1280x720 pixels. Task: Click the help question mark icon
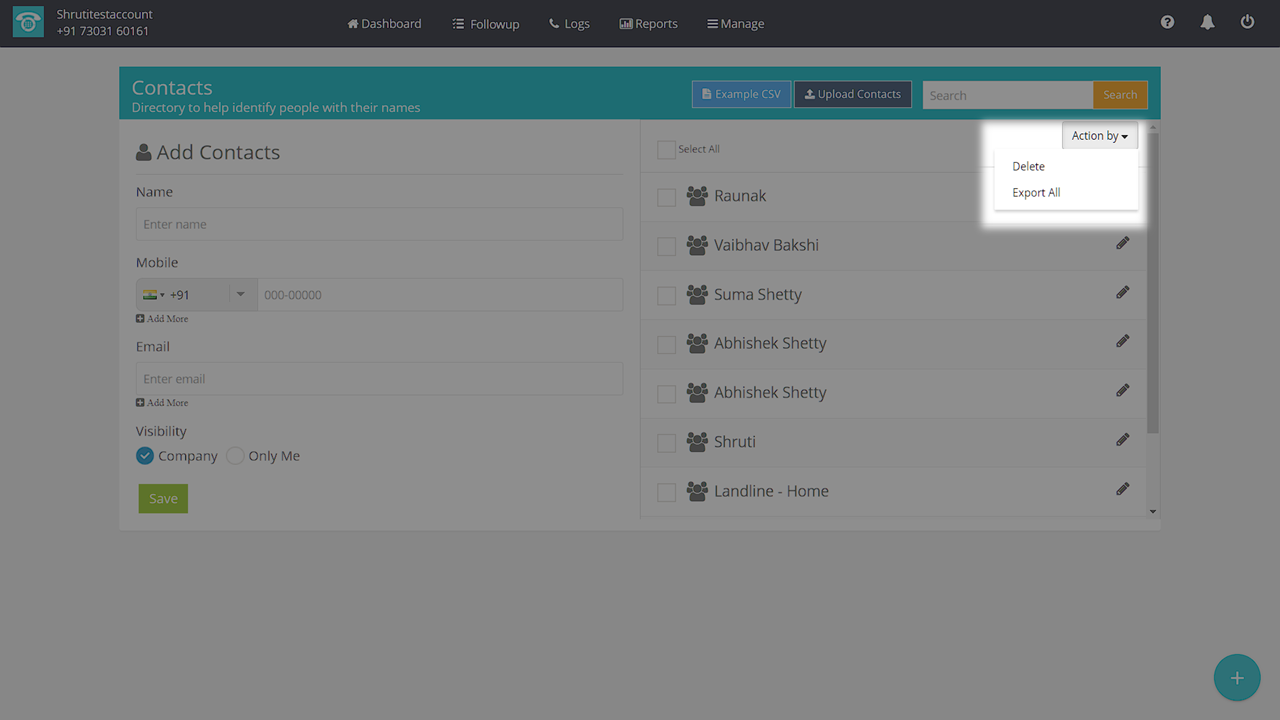pyautogui.click(x=1167, y=22)
